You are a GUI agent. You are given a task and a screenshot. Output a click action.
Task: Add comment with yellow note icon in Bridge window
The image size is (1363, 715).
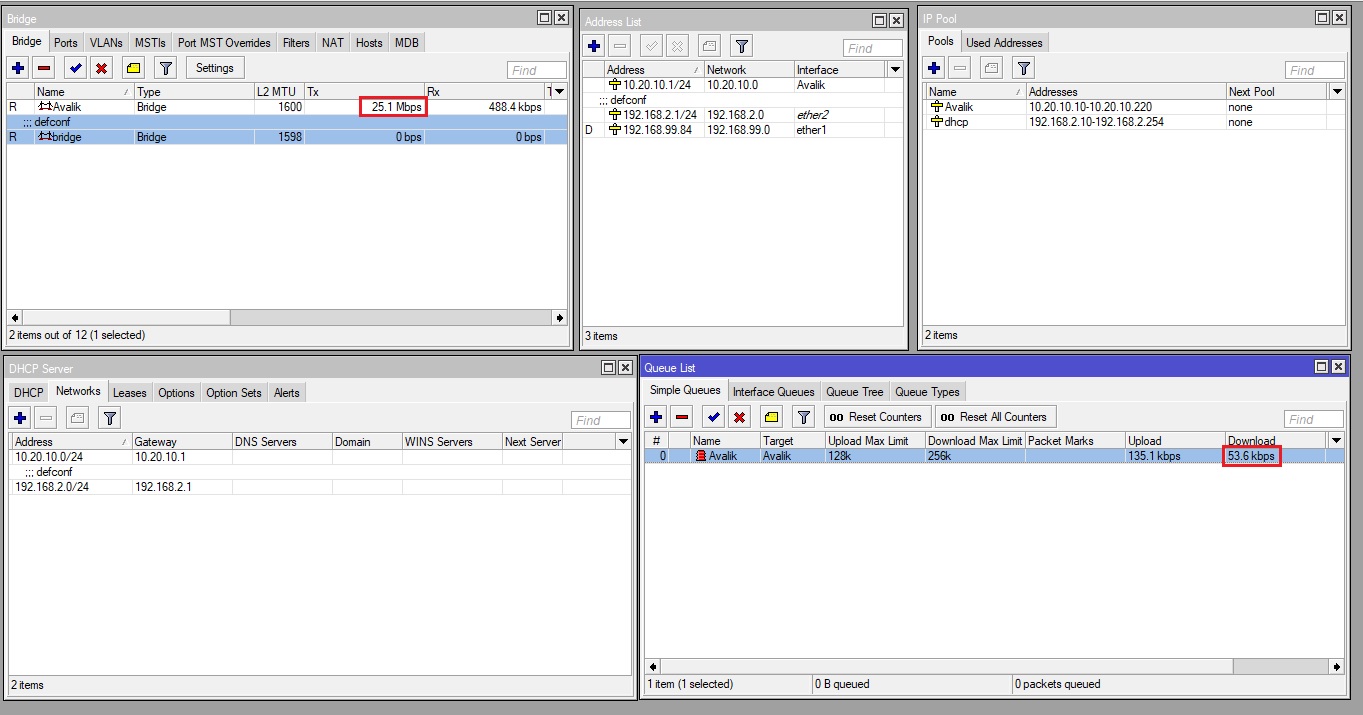coord(134,68)
